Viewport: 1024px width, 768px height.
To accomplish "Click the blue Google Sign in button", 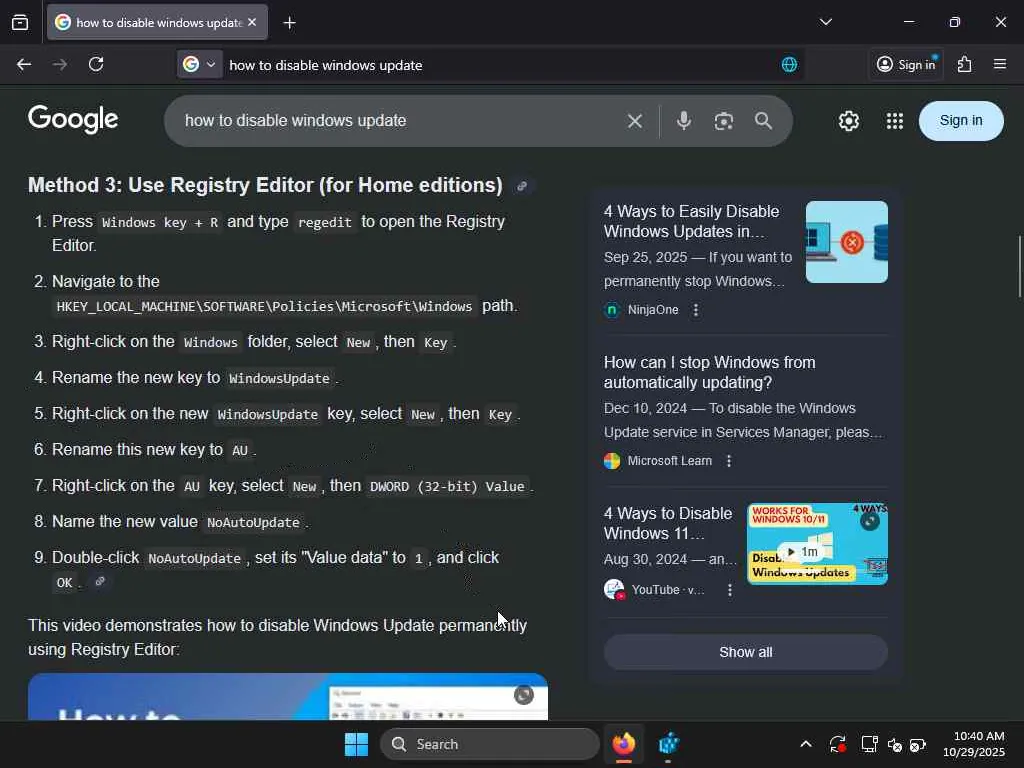I will 961,121.
